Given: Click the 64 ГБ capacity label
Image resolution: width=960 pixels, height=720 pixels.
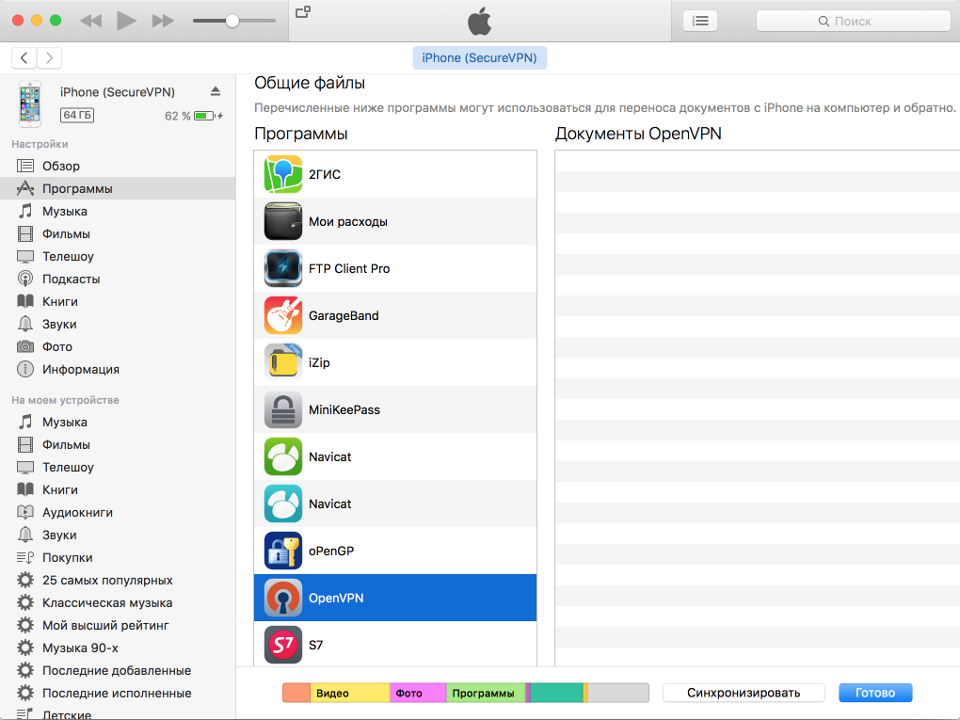Looking at the screenshot, I should [x=77, y=115].
